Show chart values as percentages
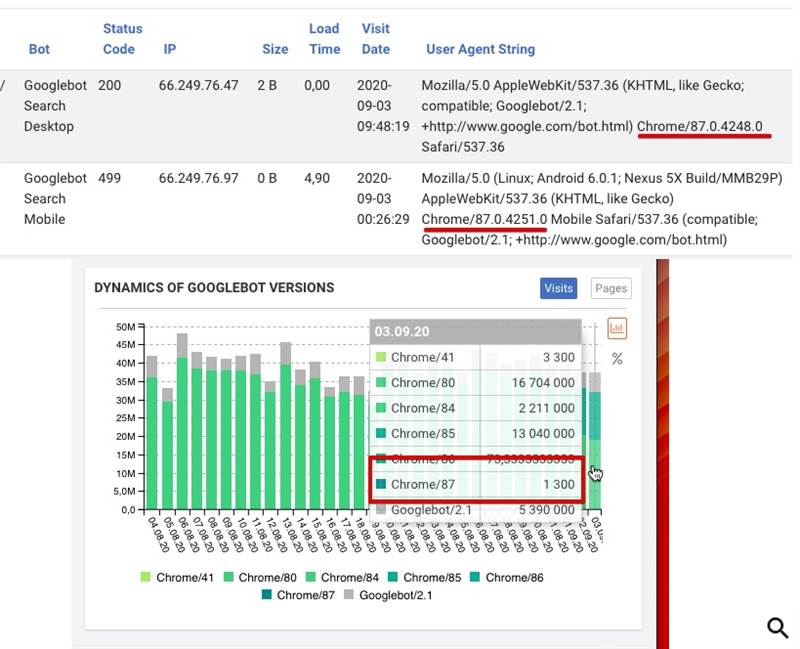The height and width of the screenshot is (649, 800). tap(617, 359)
